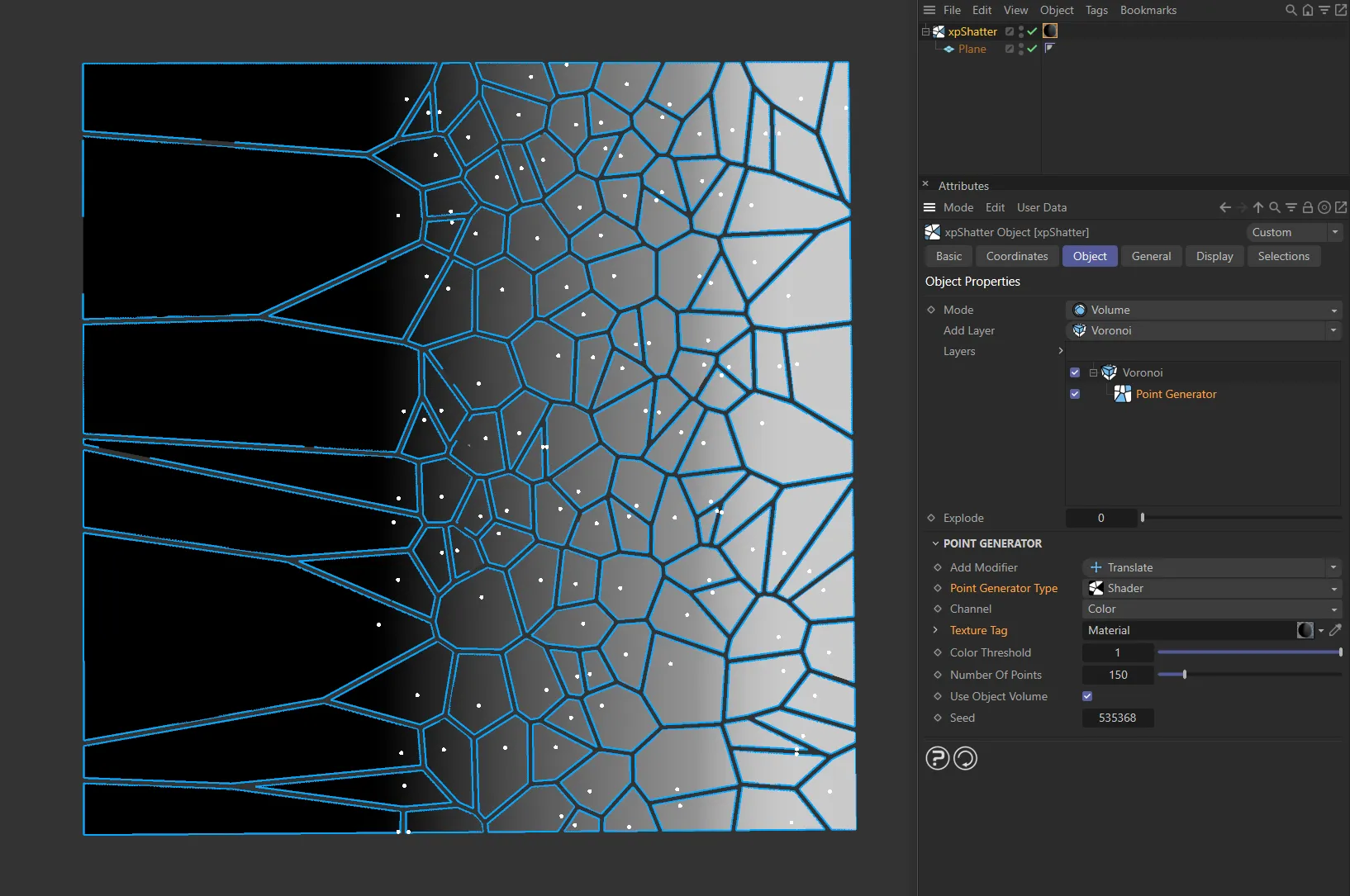Disable Use Object Volume

1086,696
